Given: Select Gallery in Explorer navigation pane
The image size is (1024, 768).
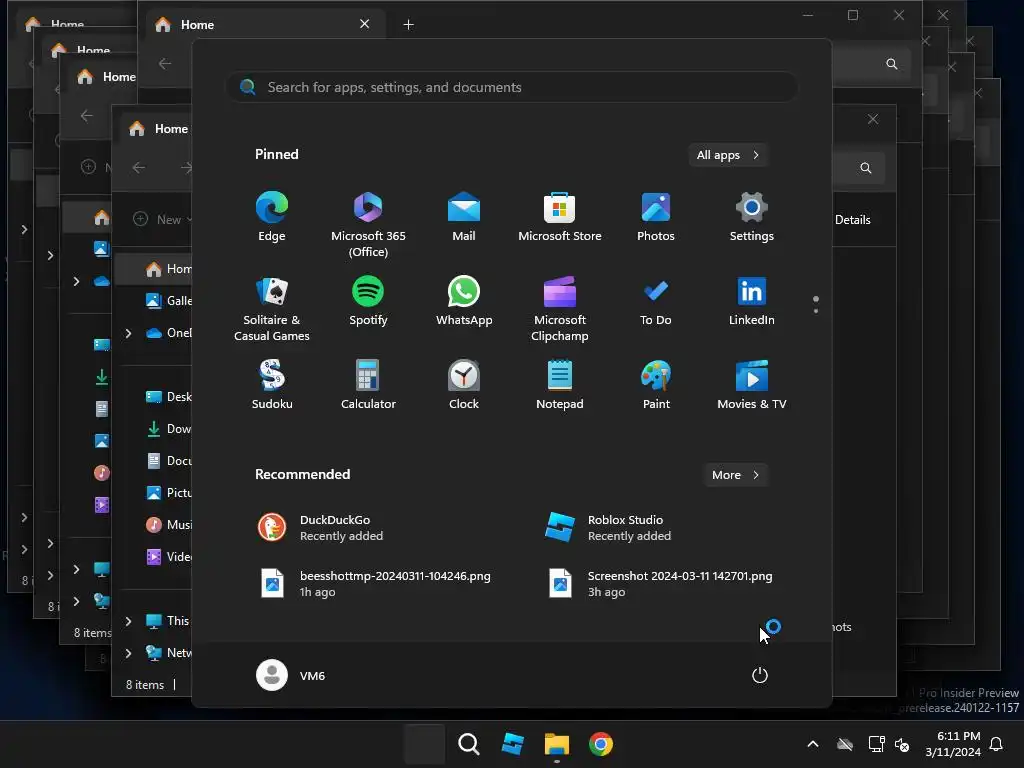Looking at the screenshot, I should 168,301.
